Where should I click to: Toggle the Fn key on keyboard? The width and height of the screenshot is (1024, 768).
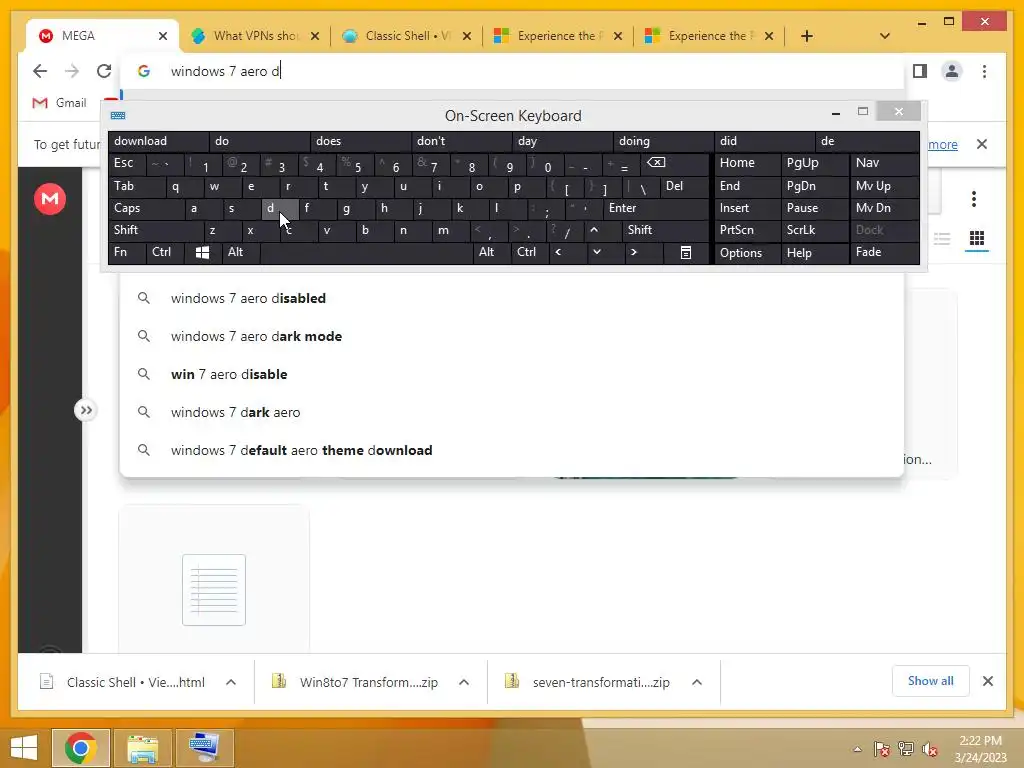pos(127,253)
